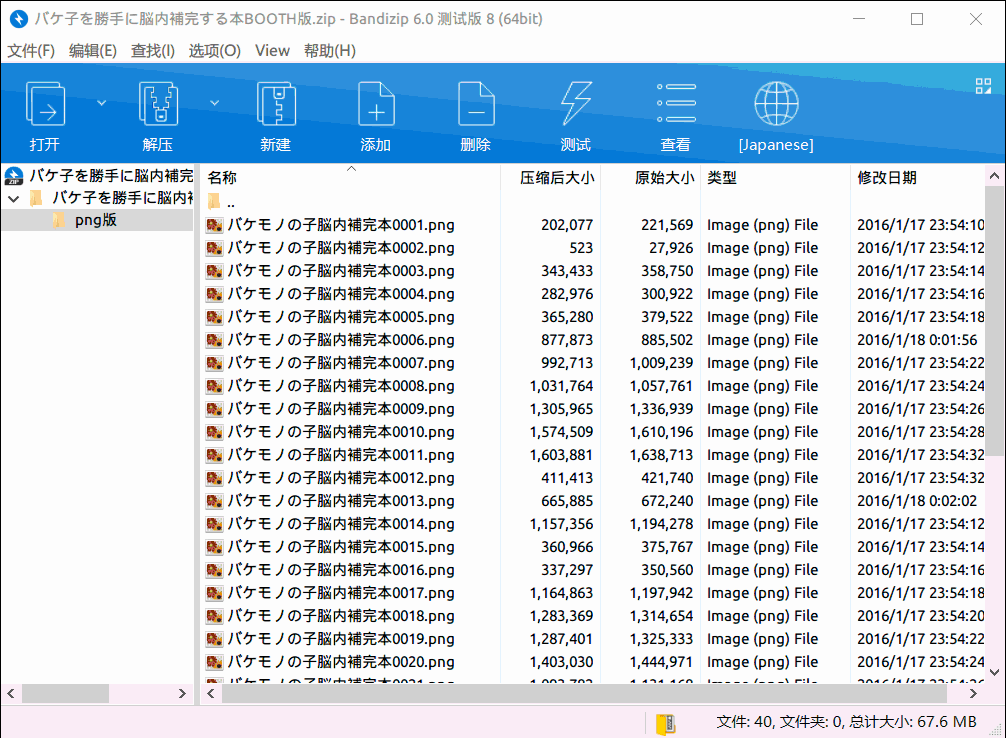Expand the dropdown arrow next to 解压

click(214, 103)
